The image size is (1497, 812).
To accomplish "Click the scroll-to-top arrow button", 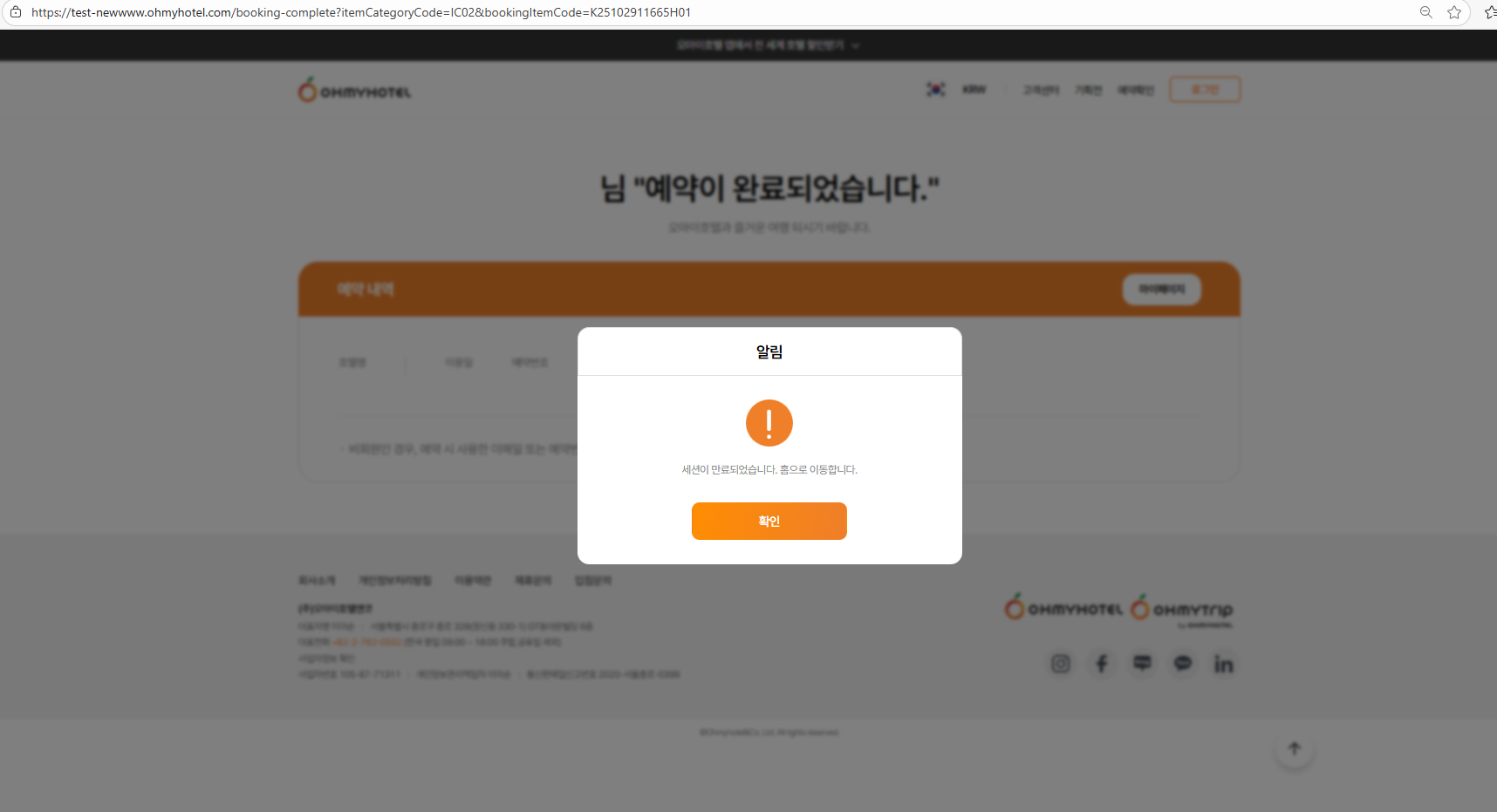I will (x=1295, y=748).
